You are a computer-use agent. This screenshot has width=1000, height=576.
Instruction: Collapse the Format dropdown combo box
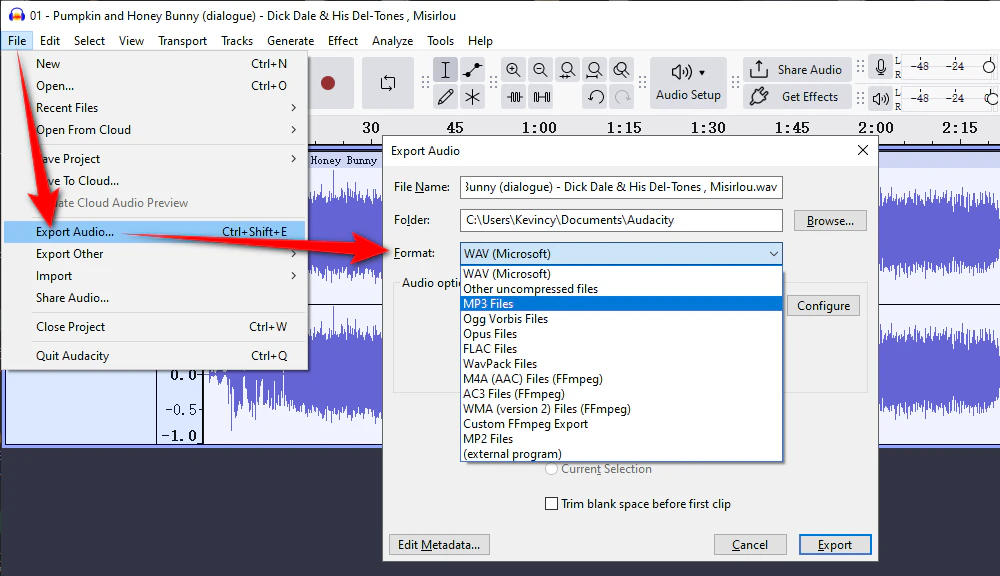coord(621,253)
